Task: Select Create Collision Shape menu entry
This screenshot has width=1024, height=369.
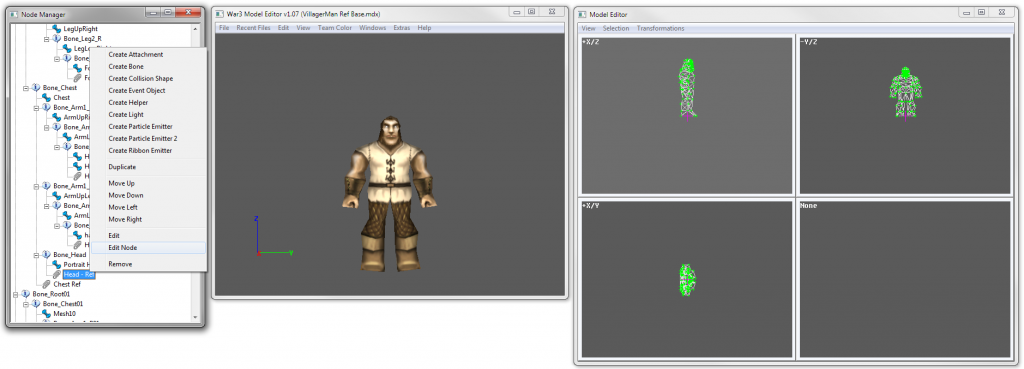Action: point(141,78)
